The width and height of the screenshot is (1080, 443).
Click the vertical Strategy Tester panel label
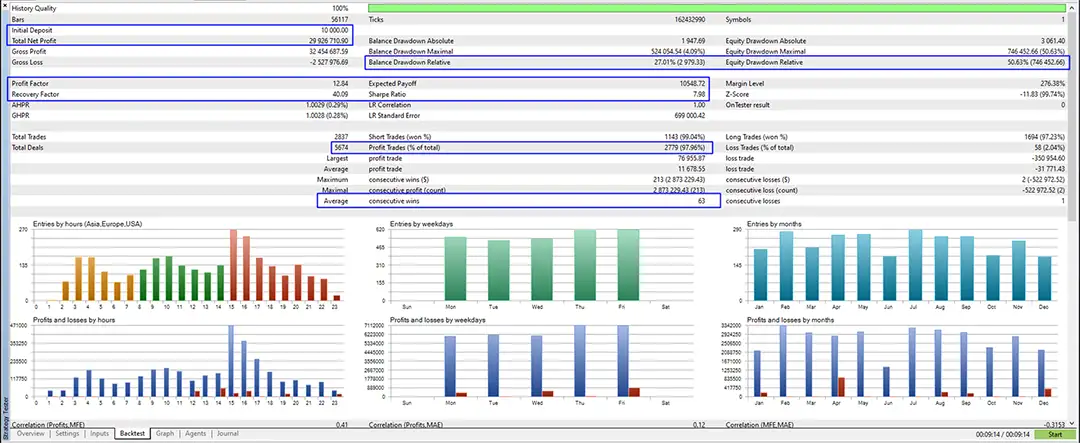[4, 414]
